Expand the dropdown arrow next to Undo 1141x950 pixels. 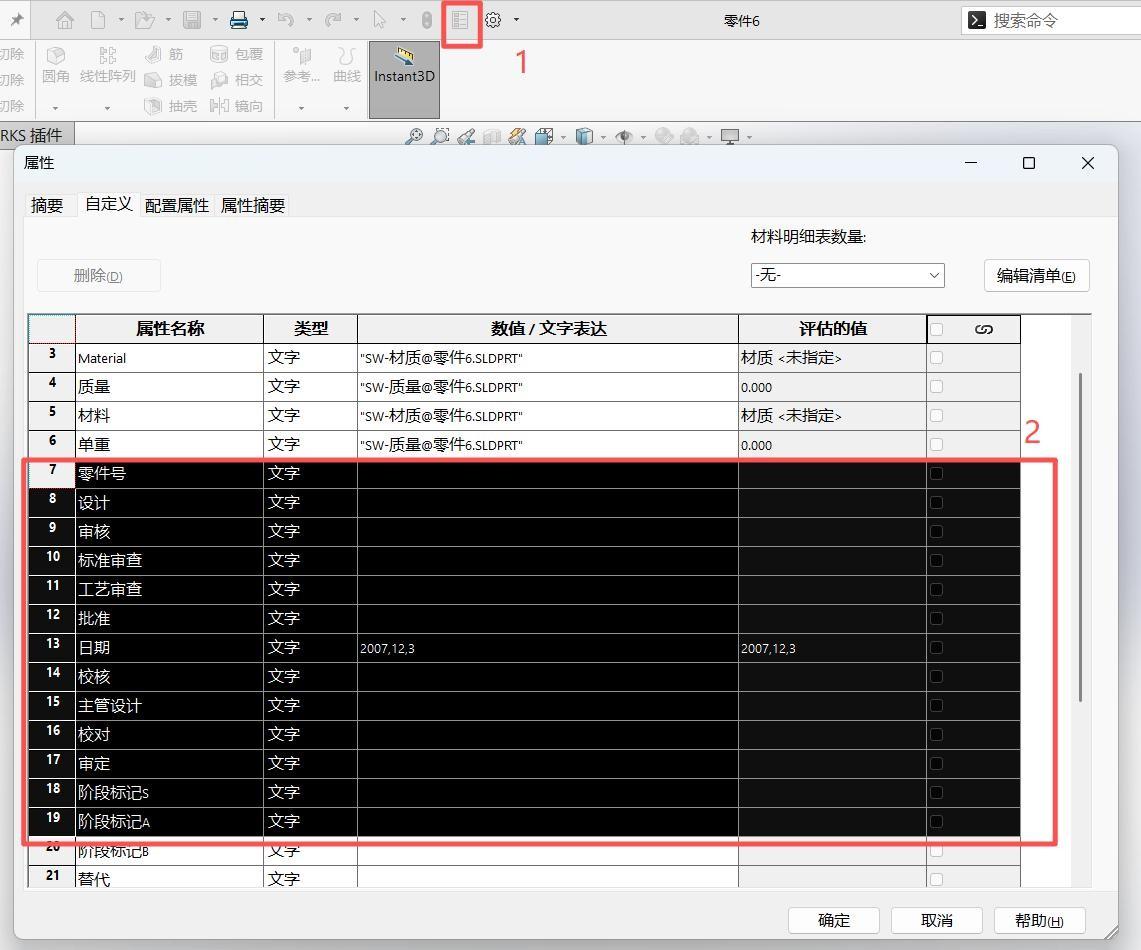(x=309, y=20)
